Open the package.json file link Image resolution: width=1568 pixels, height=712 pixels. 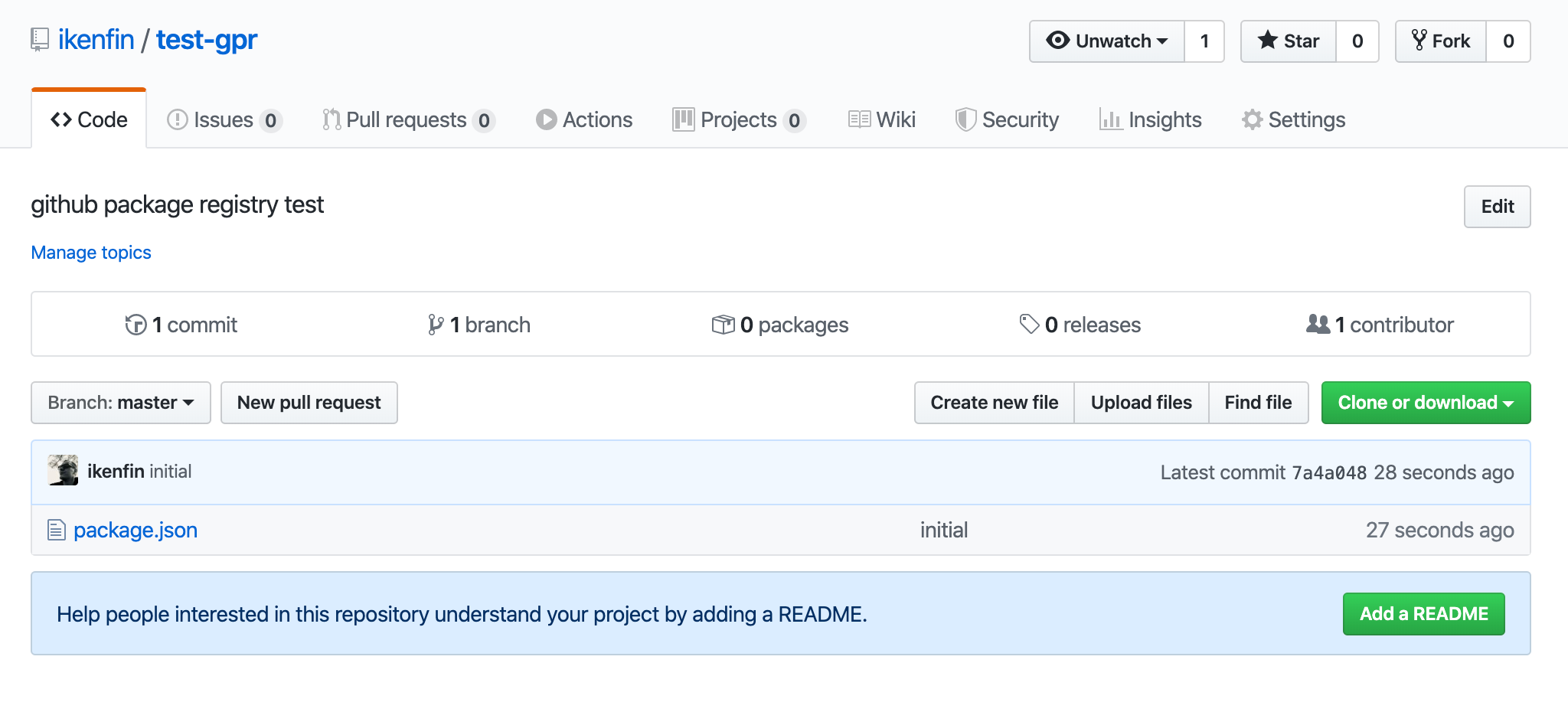pyautogui.click(x=136, y=530)
